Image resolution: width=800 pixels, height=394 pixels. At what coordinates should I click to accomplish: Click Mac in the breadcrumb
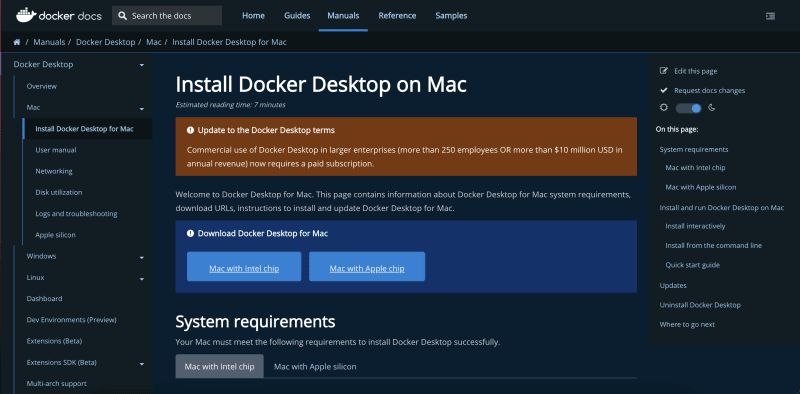click(154, 42)
